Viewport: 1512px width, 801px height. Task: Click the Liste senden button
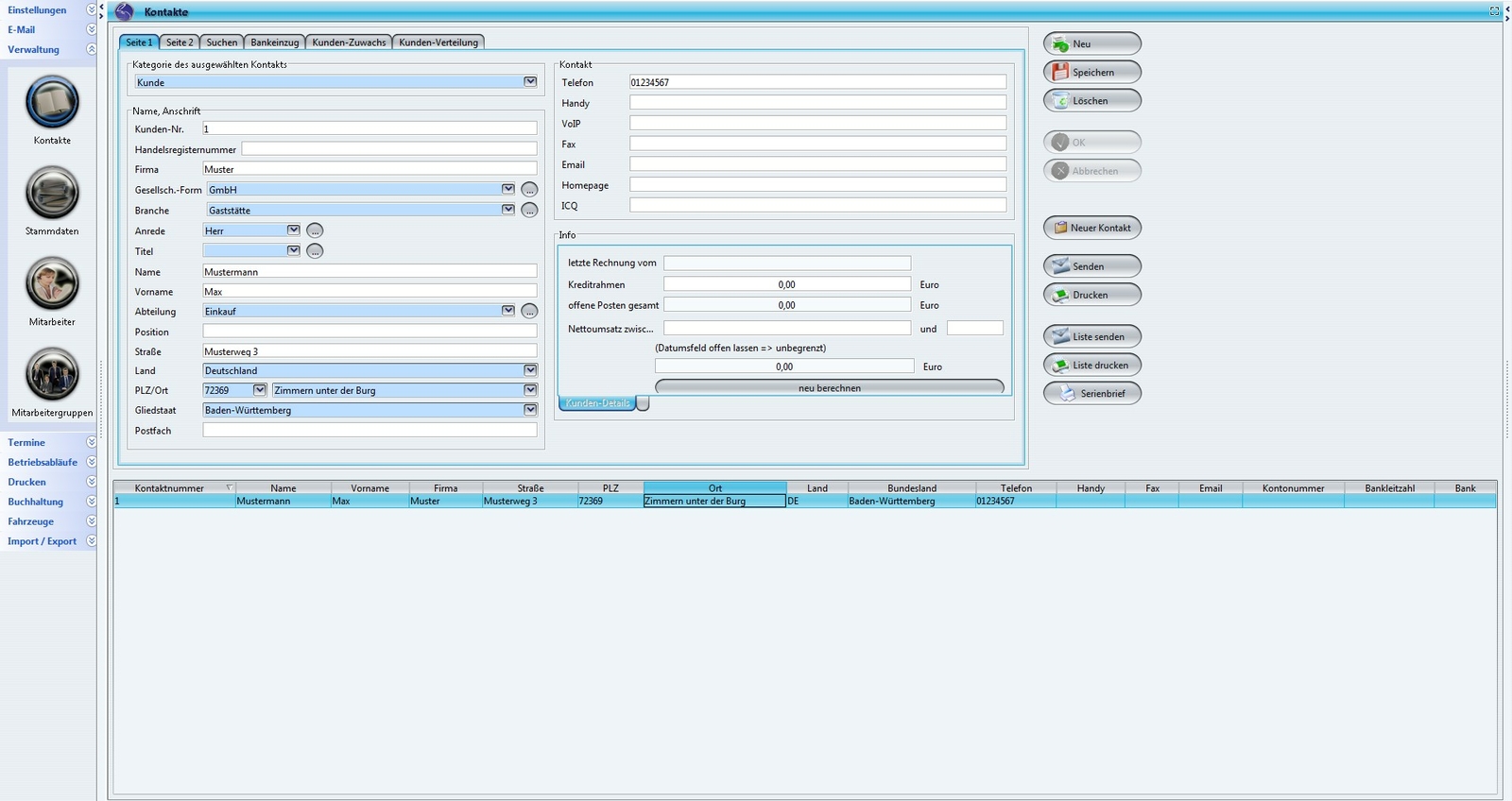[x=1092, y=336]
